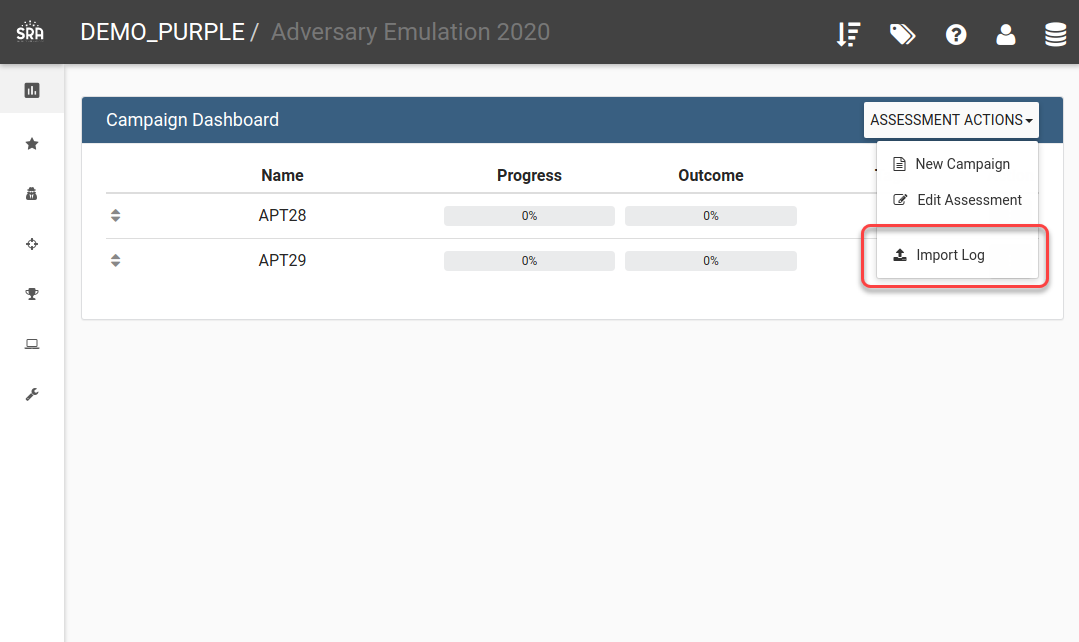Image resolution: width=1079 pixels, height=642 pixels.
Task: Select the star sidebar icon
Action: (32, 144)
